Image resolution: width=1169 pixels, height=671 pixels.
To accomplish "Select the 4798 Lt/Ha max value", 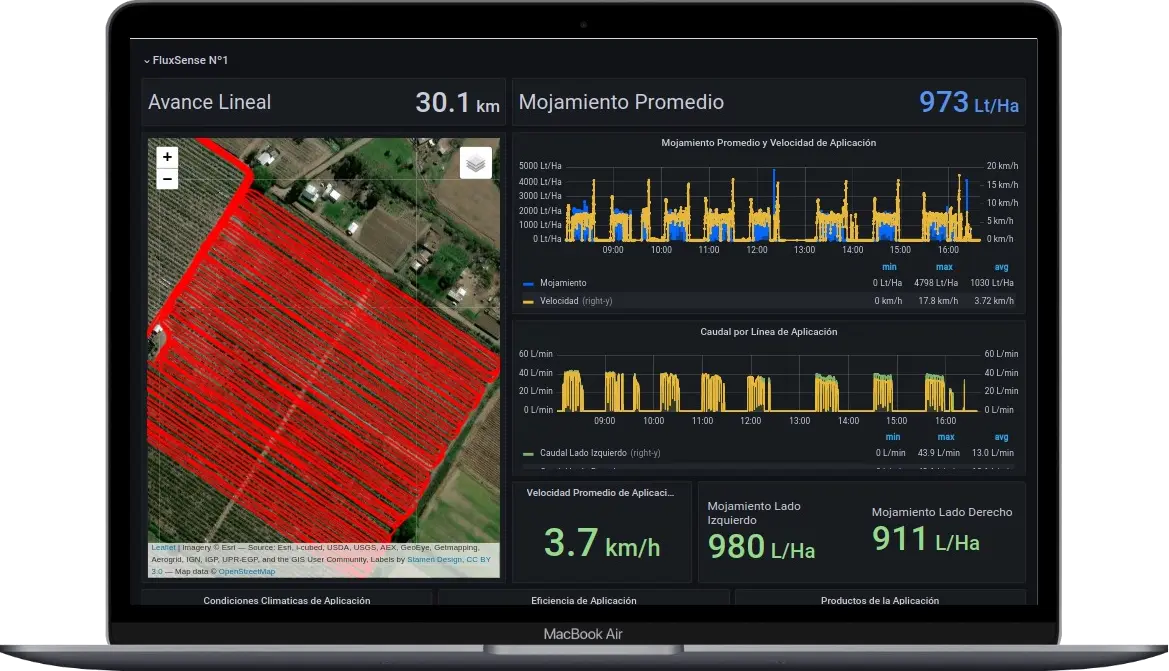I will pyautogui.click(x=936, y=283).
